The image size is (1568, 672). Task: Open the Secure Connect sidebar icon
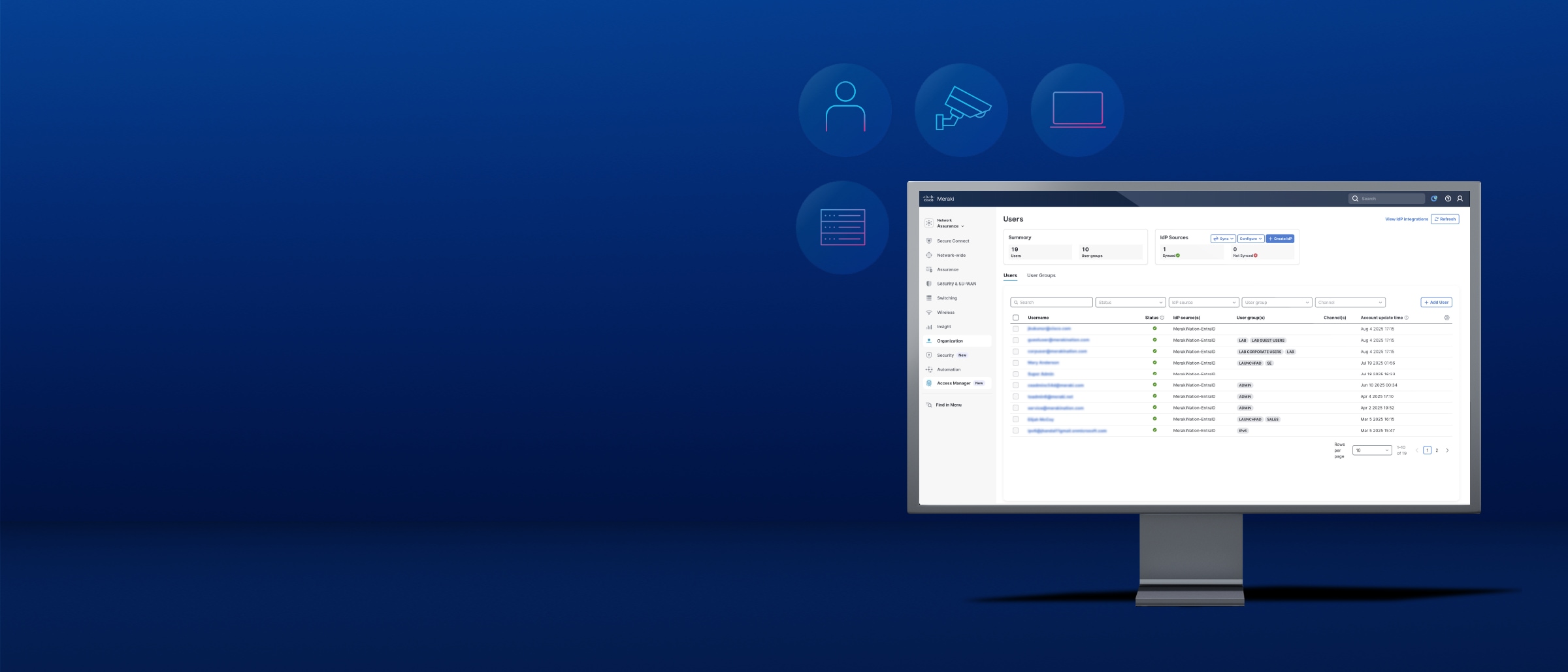[929, 241]
